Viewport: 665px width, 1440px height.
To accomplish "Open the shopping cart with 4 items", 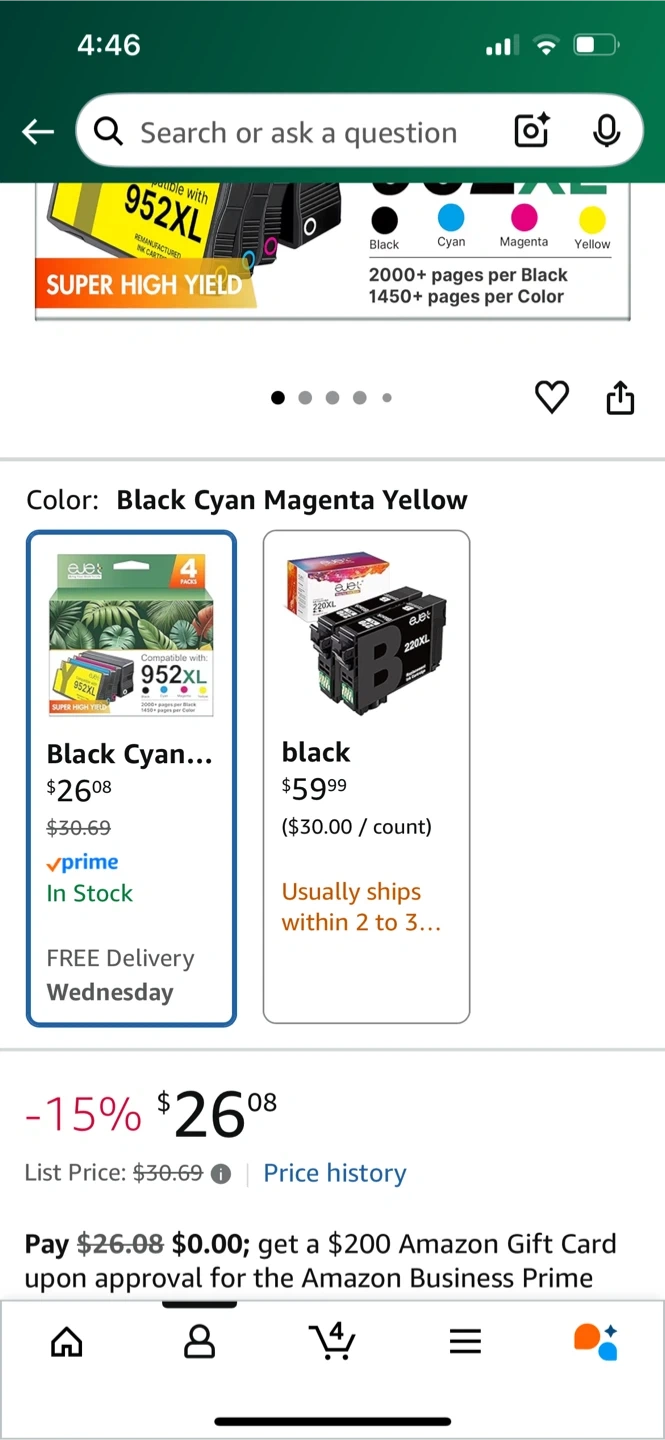I will click(x=332, y=1340).
